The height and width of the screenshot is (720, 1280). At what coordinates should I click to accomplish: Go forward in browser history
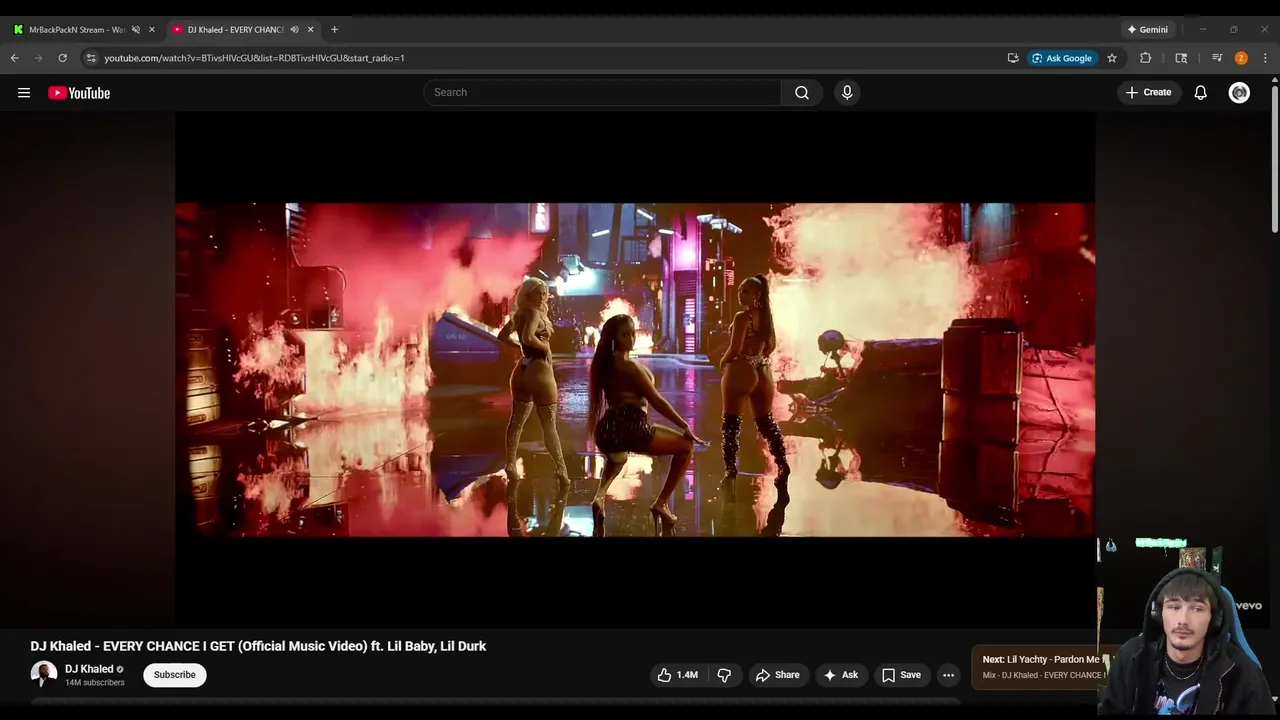(39, 58)
